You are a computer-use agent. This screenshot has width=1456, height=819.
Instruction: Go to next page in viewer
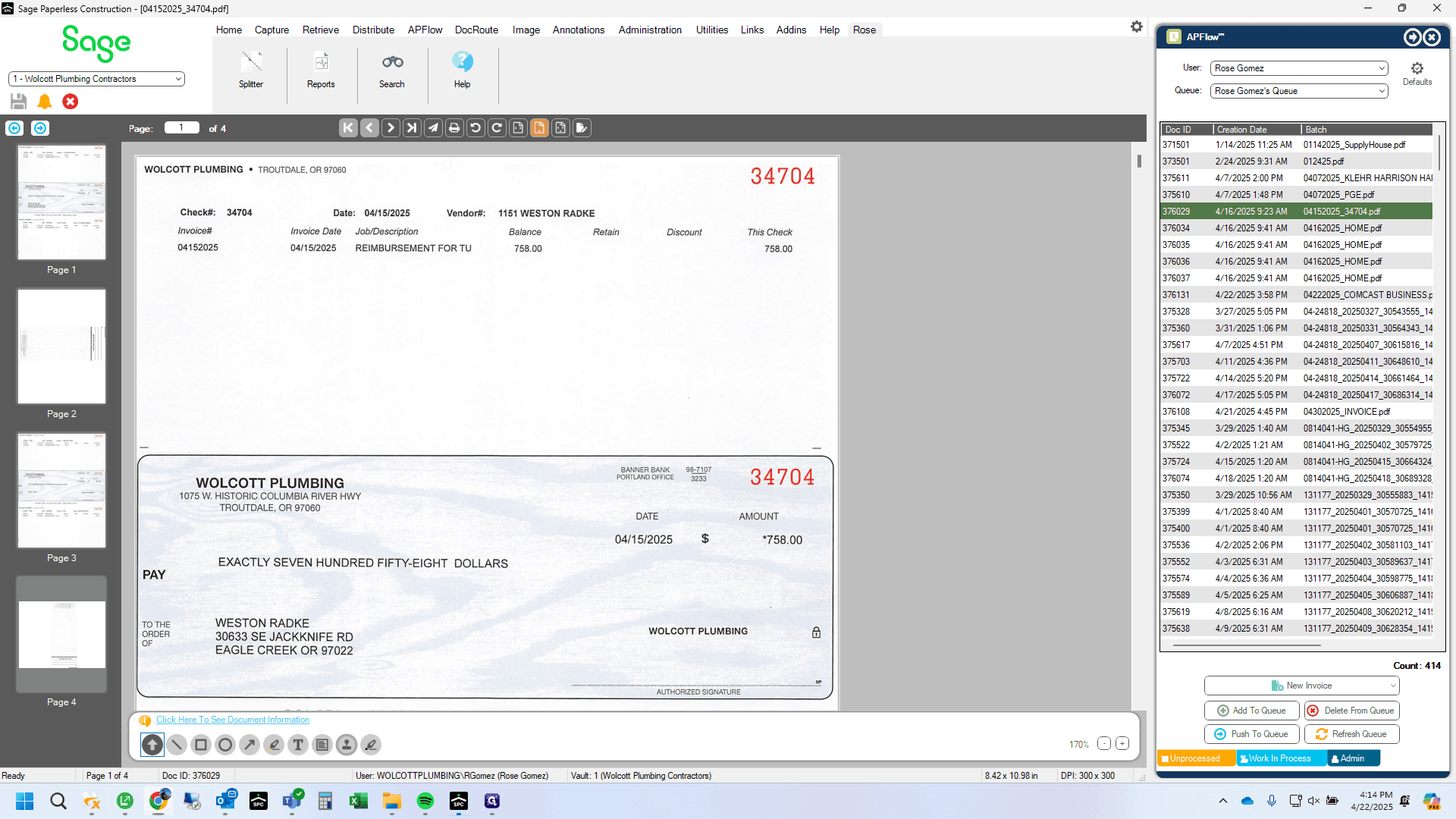coord(391,128)
